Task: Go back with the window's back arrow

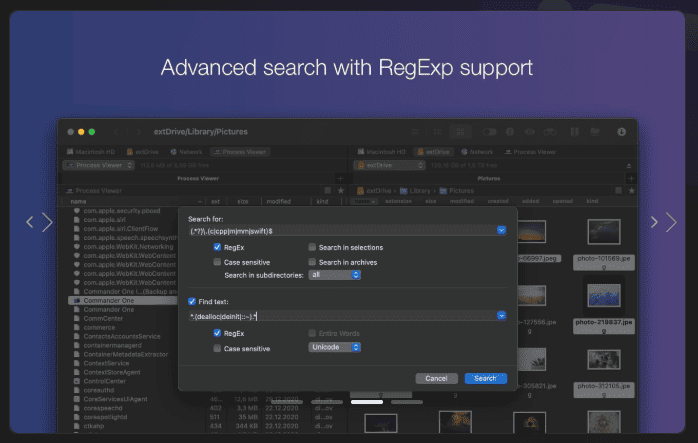Action: point(116,132)
